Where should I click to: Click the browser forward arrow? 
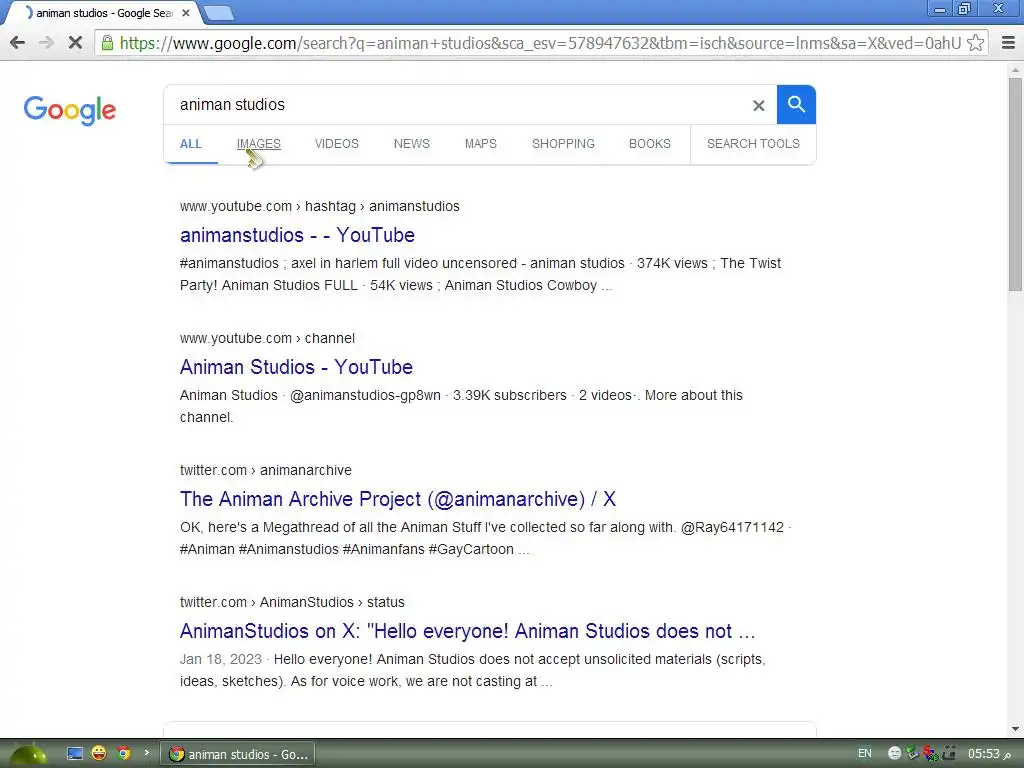(46, 43)
